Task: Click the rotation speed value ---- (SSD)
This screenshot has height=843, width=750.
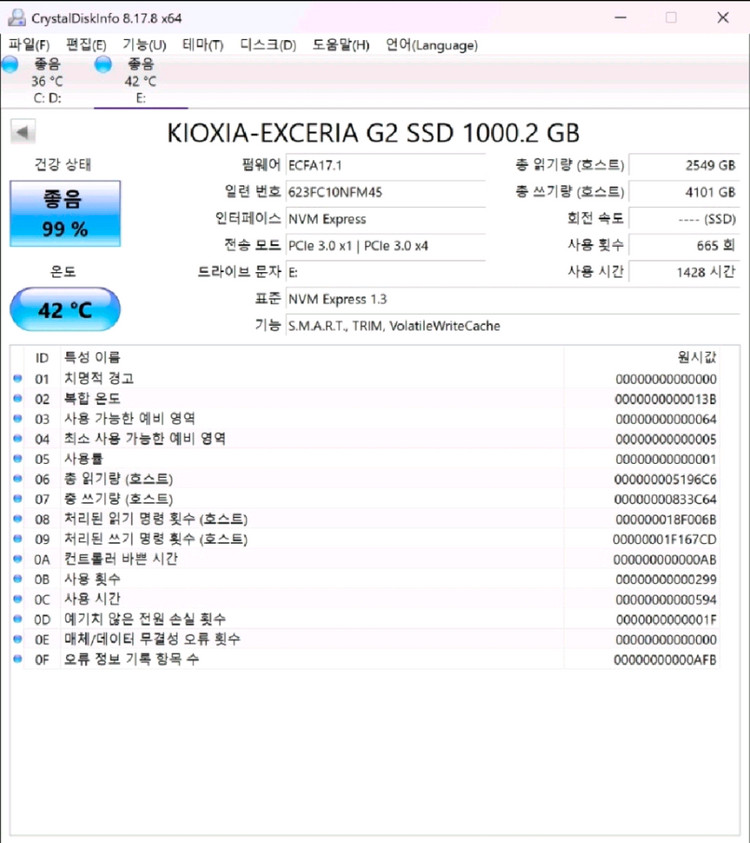Action: click(684, 219)
